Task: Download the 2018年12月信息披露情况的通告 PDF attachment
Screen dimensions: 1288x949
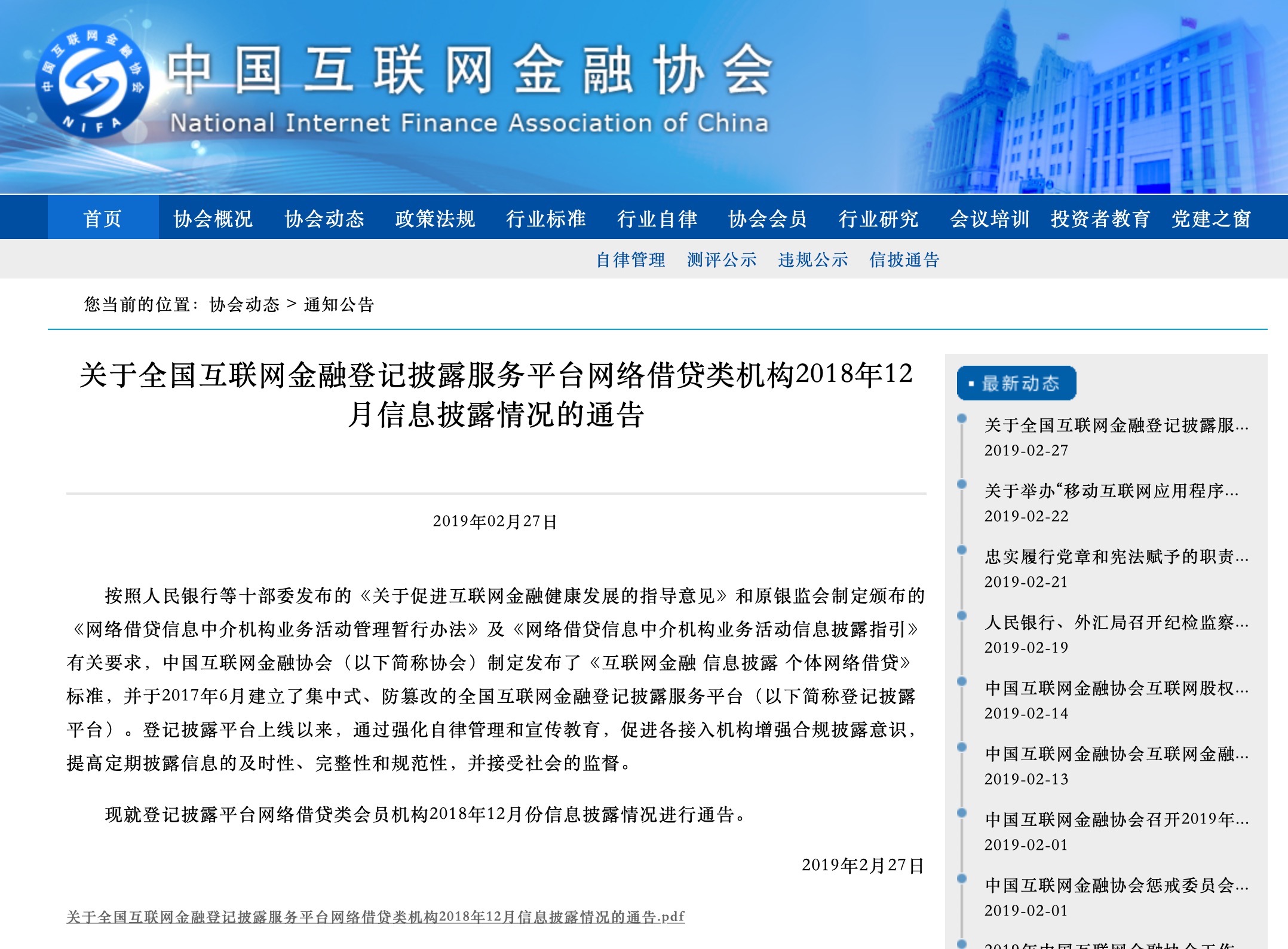Action: pos(376,917)
